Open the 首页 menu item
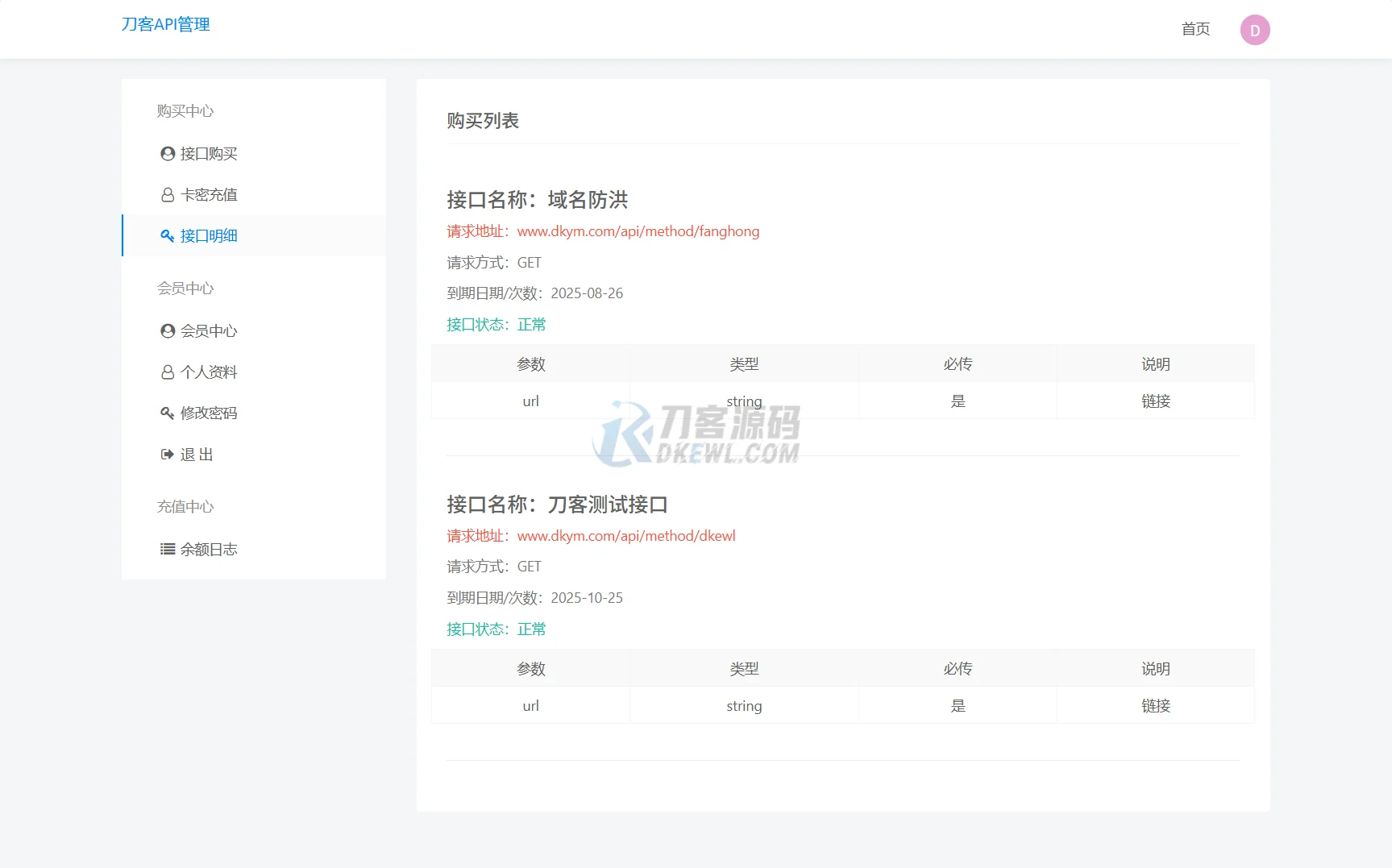 pos(1195,29)
